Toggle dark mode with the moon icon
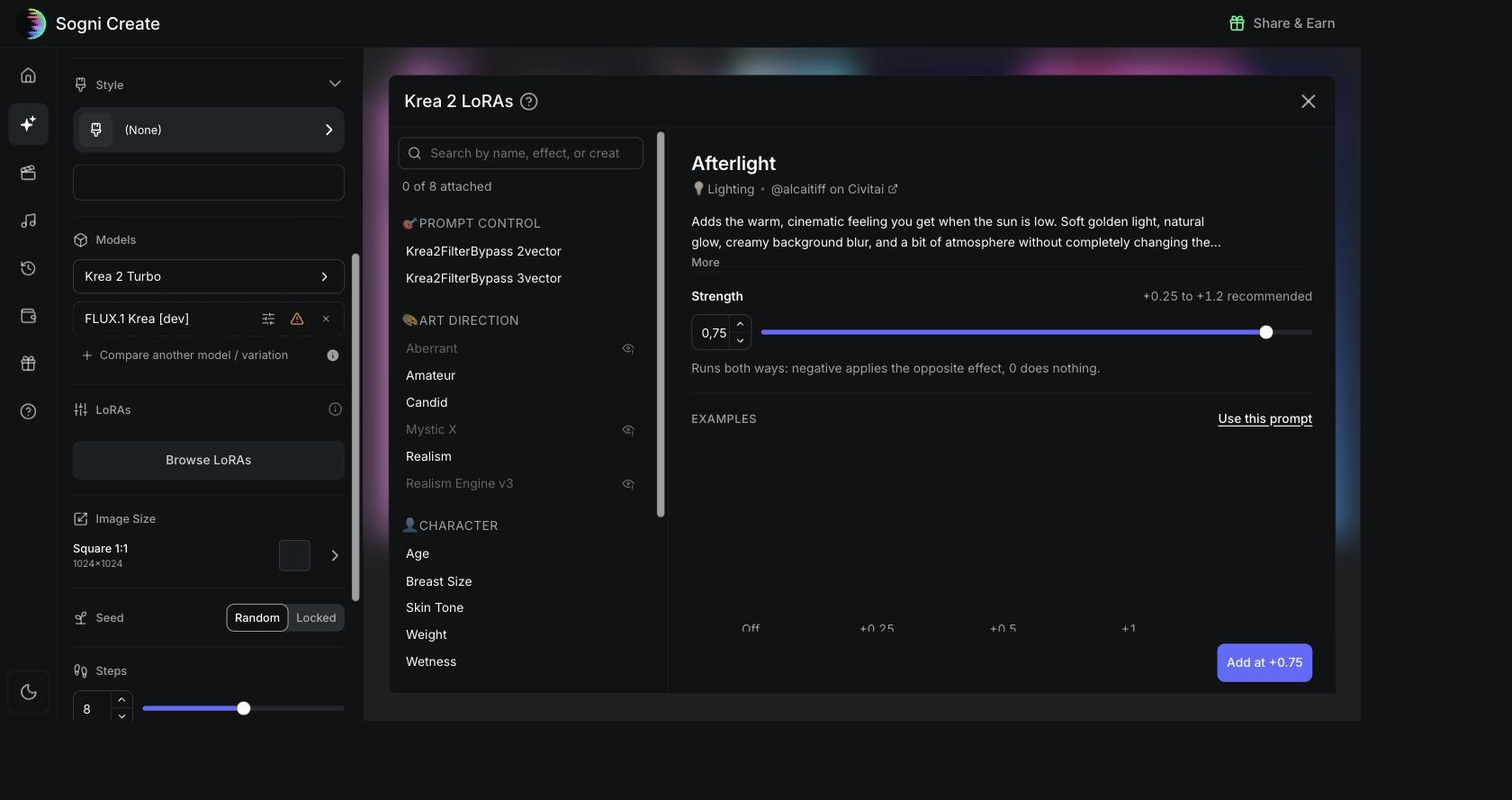The height and width of the screenshot is (800, 1512). pyautogui.click(x=28, y=692)
